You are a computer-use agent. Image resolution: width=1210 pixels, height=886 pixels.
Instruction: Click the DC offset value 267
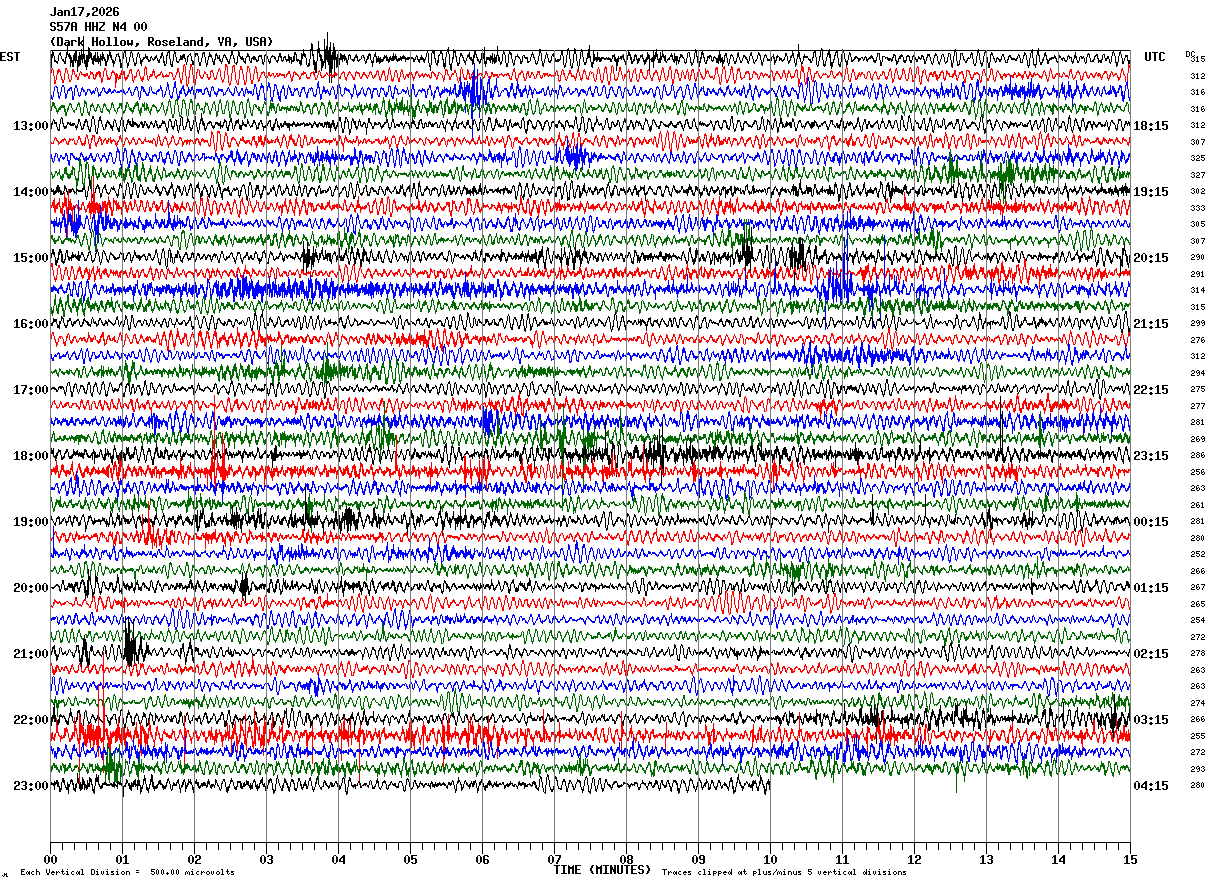(x=1197, y=587)
